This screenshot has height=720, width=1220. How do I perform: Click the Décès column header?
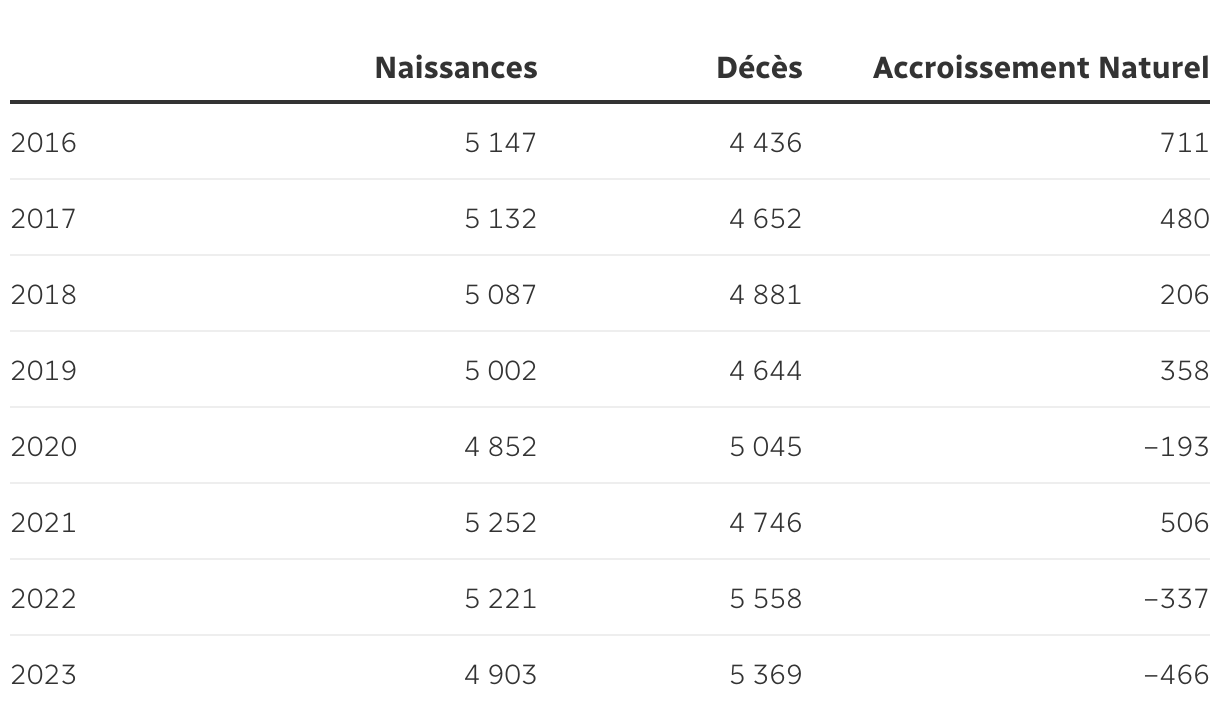[759, 68]
